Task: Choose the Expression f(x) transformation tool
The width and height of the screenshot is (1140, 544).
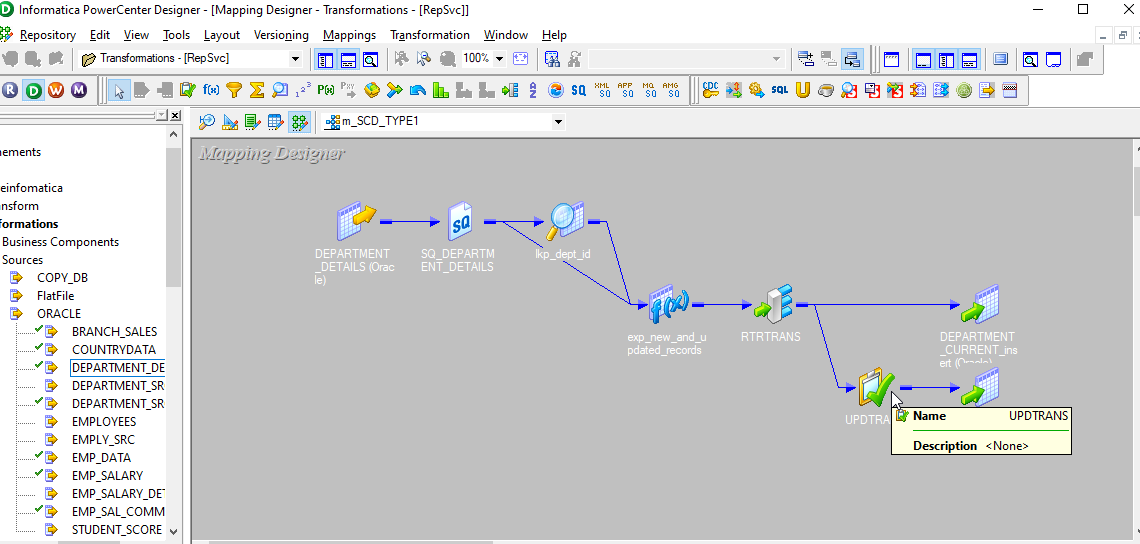Action: coord(211,90)
